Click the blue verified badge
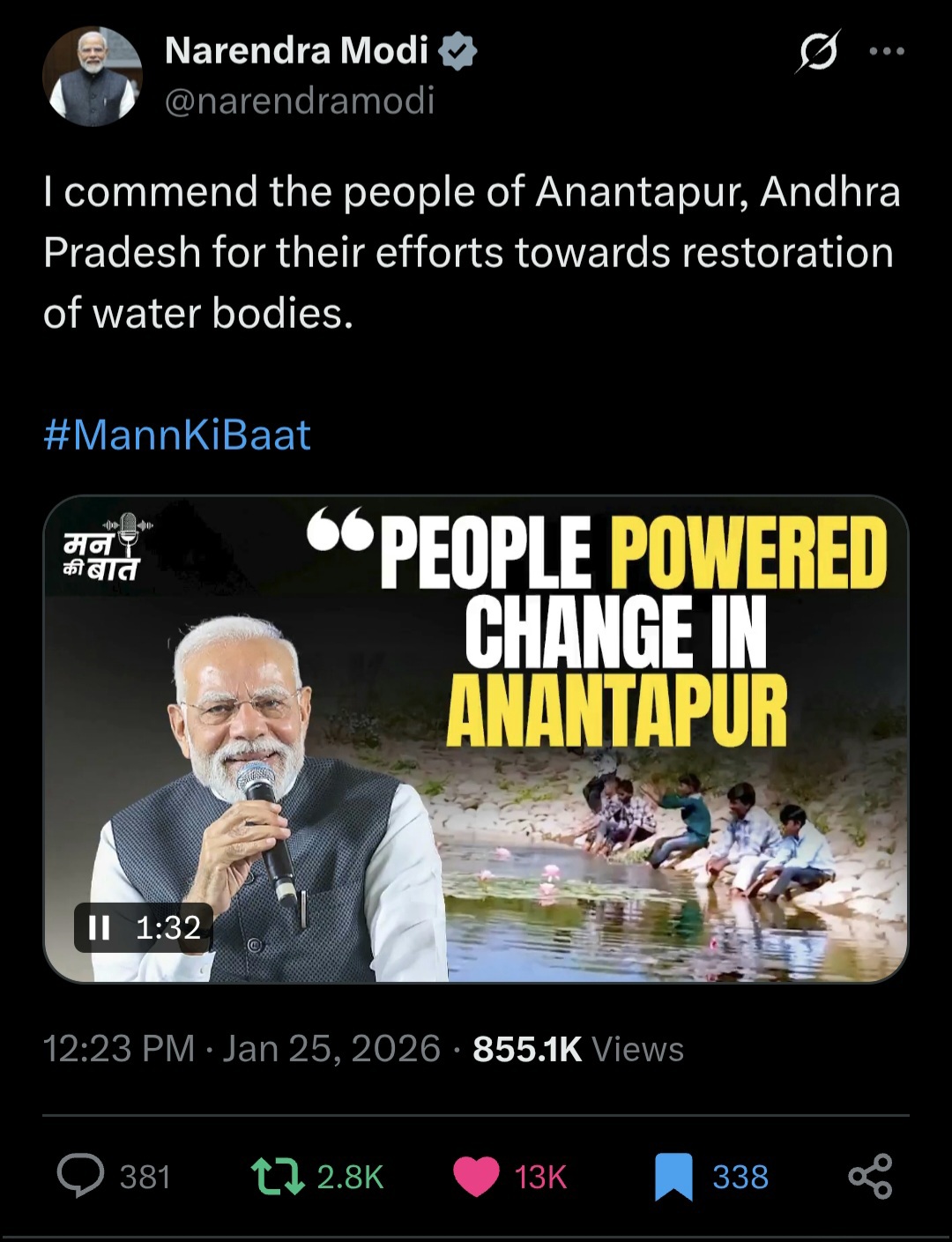952x1242 pixels. click(x=458, y=51)
